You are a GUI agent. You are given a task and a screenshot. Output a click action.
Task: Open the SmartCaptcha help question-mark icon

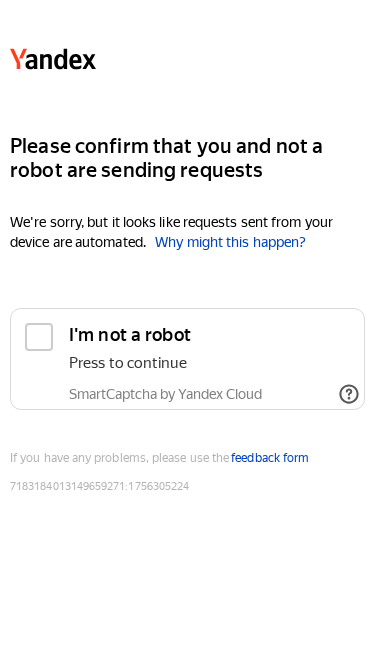[x=349, y=394]
